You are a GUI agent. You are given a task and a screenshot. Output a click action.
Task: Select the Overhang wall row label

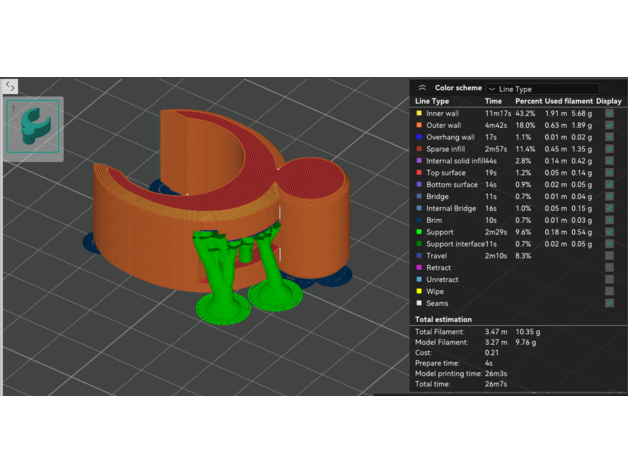pos(450,137)
